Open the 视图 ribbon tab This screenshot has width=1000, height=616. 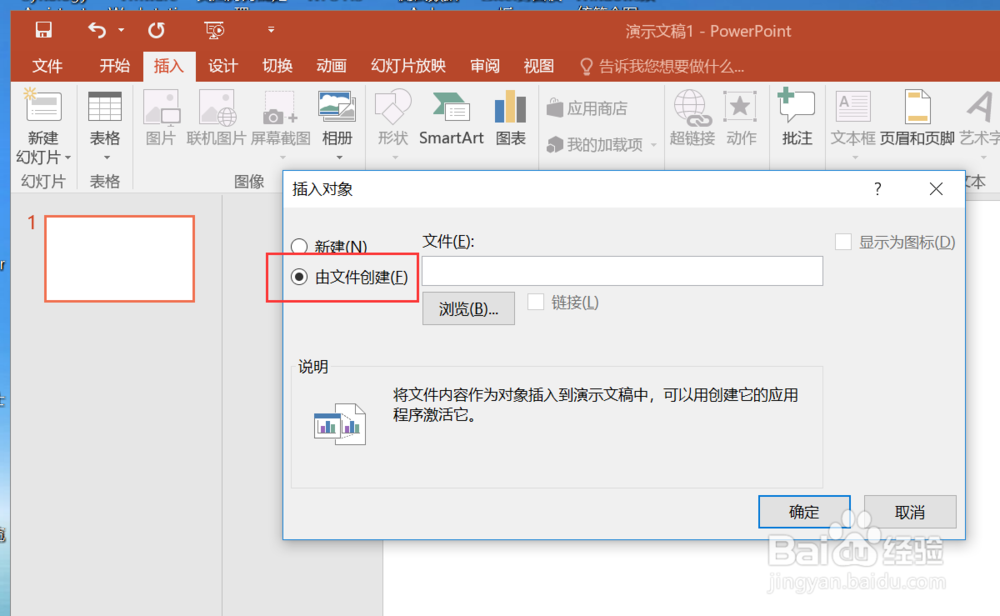point(538,66)
